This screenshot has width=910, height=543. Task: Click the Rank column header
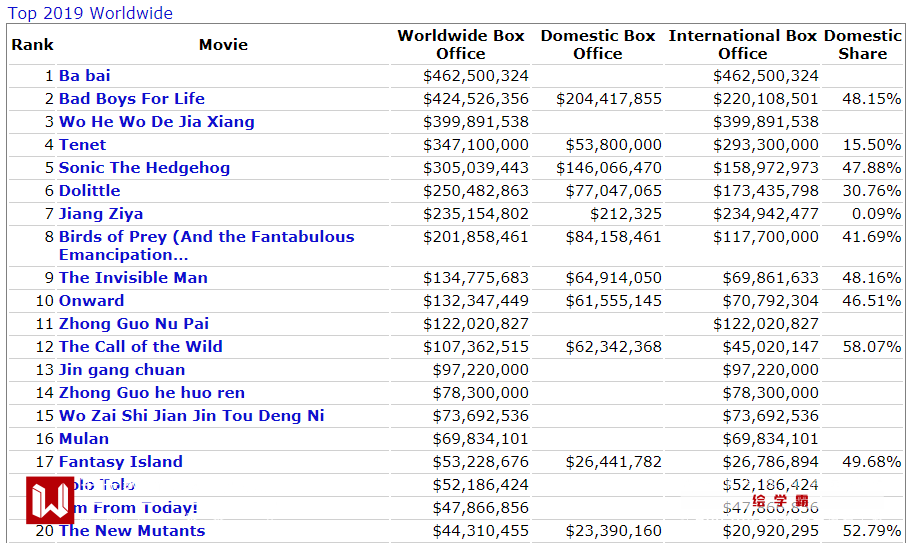point(32,45)
